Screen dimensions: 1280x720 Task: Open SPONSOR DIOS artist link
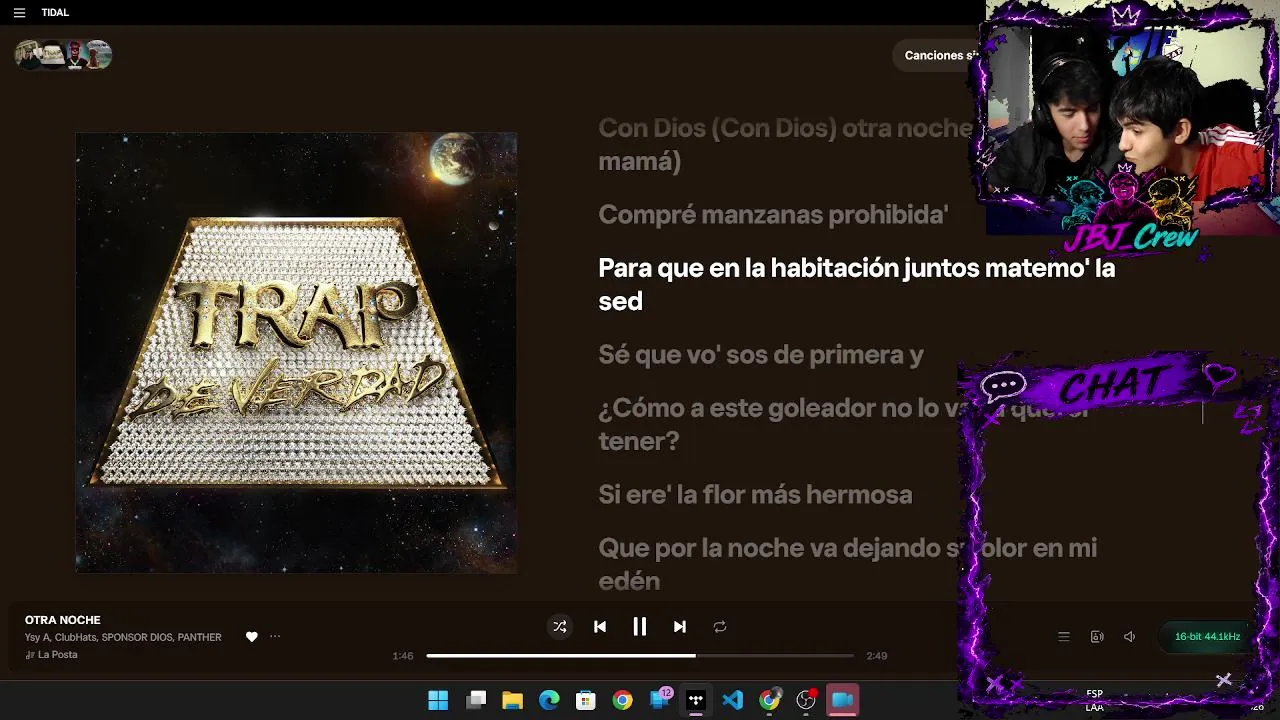136,637
